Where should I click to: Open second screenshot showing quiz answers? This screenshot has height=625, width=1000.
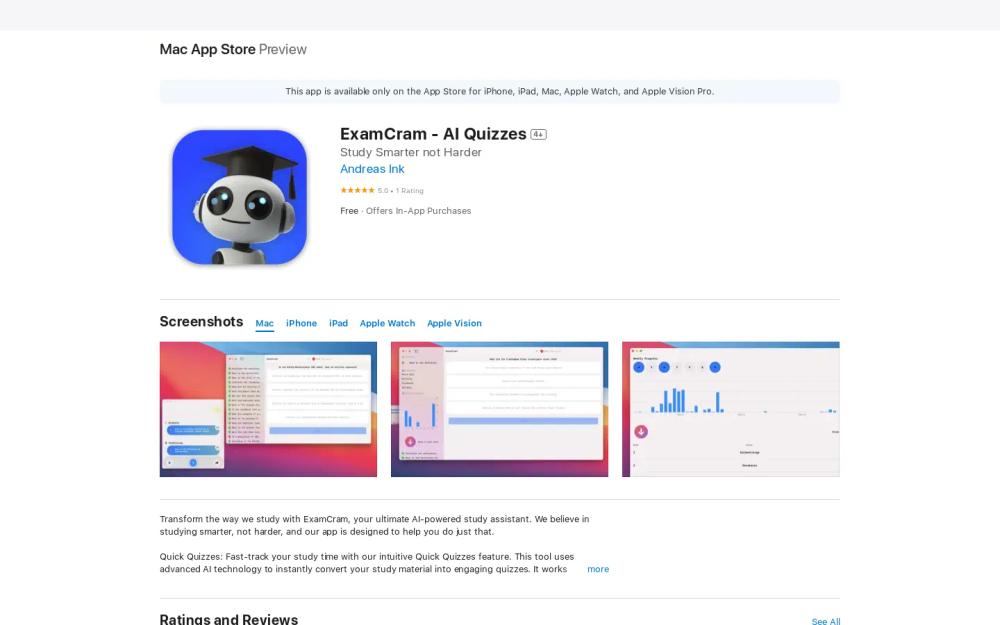[x=499, y=409]
